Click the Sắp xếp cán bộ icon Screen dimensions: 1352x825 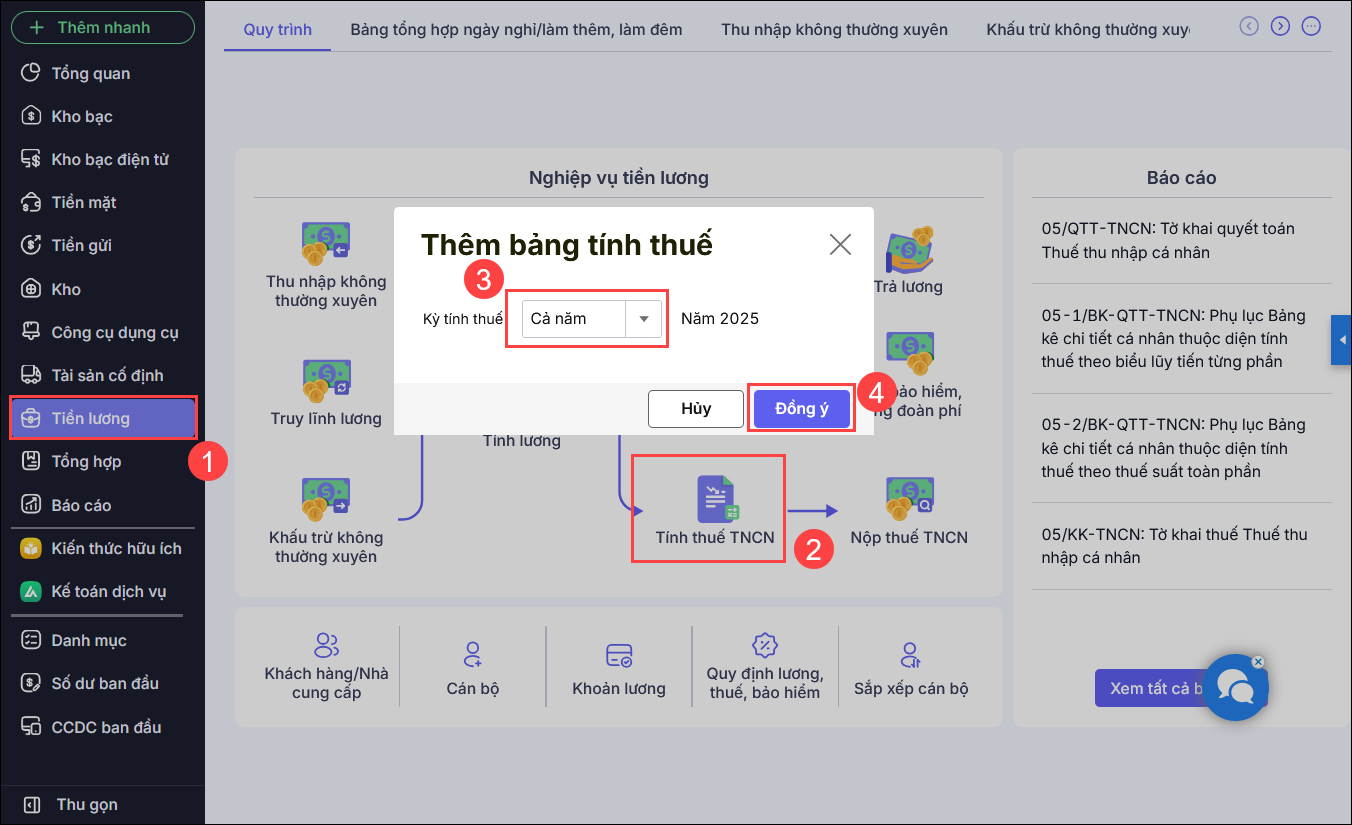tap(911, 654)
